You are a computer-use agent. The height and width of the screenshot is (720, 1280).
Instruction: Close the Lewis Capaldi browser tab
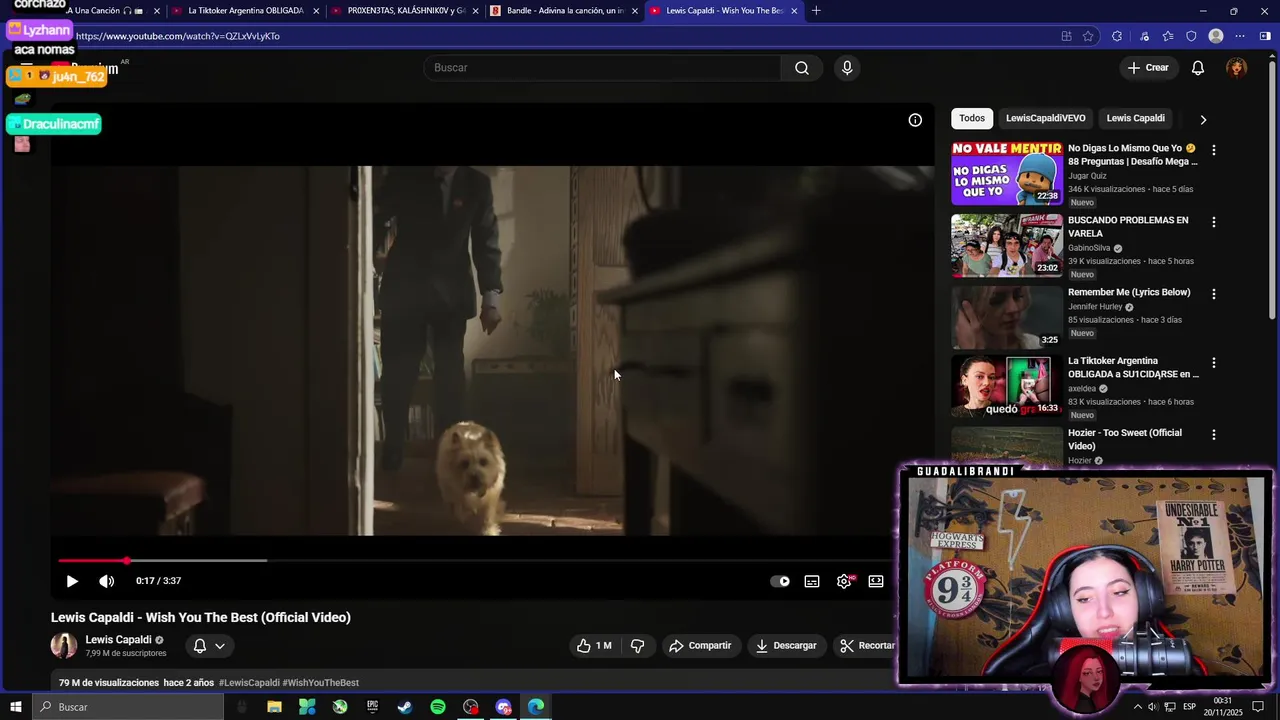[x=794, y=11]
